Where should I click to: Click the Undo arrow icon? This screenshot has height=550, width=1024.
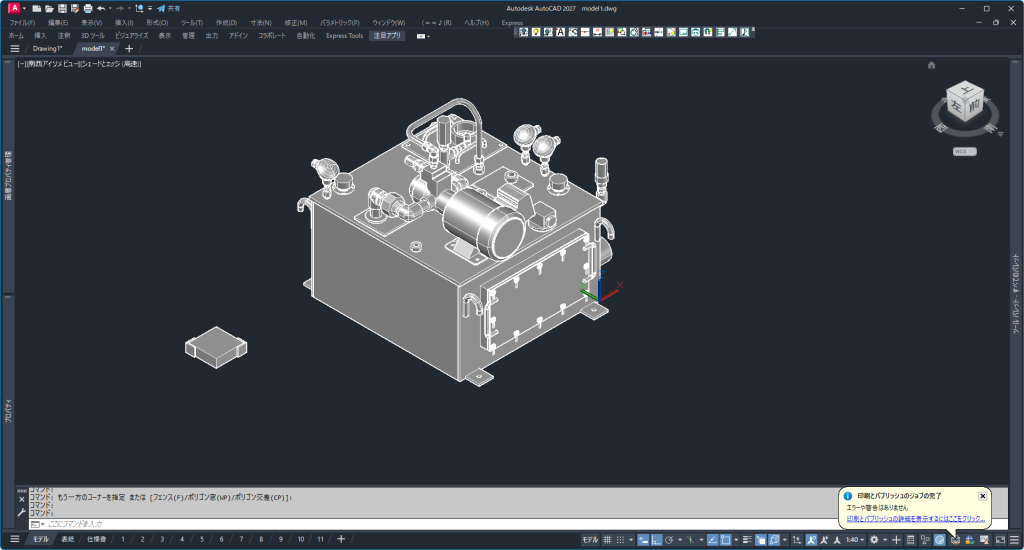[101, 8]
